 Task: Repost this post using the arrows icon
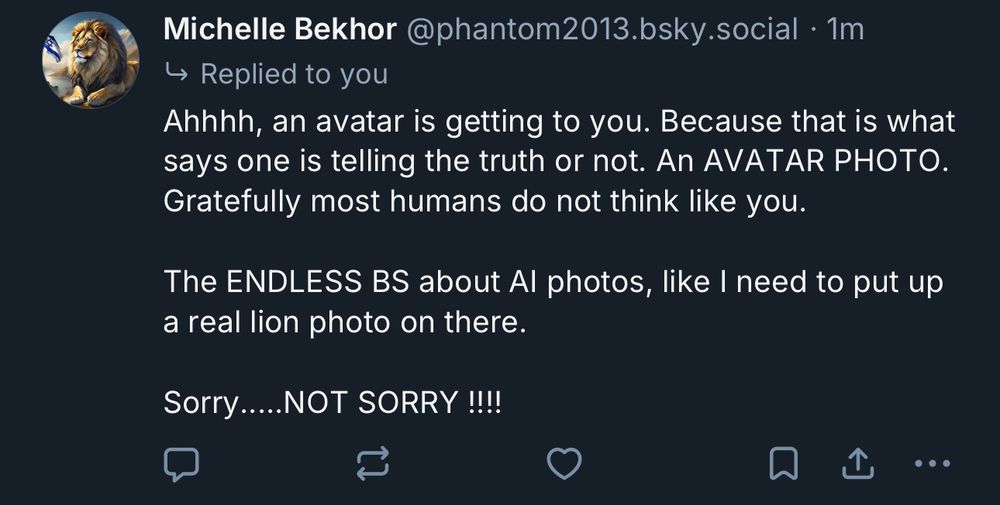372,462
